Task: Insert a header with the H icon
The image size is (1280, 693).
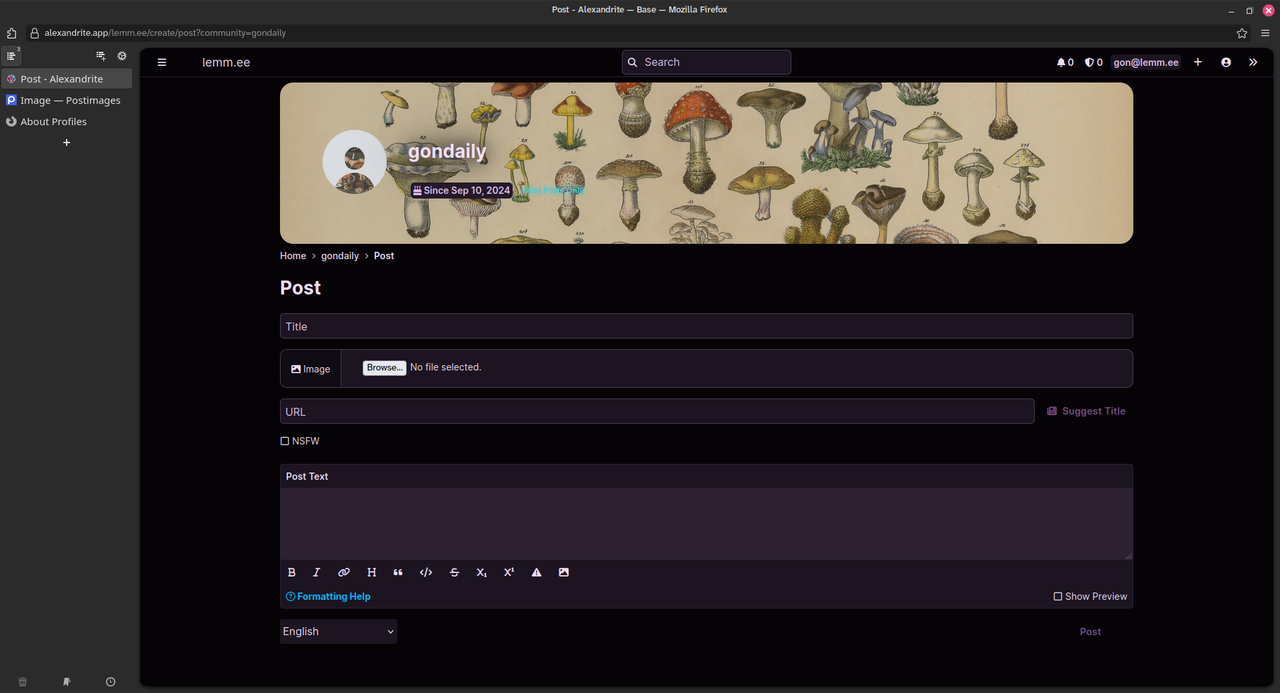Action: 371,573
